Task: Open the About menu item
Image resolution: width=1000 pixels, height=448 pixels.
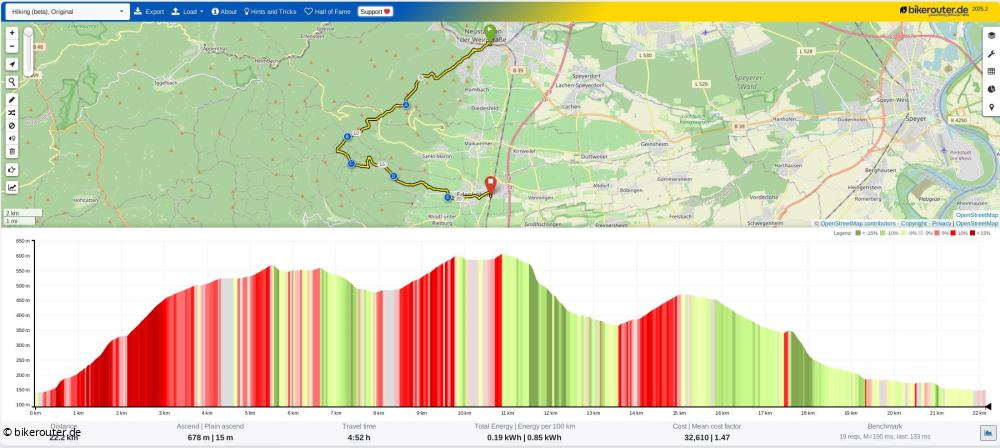Action: click(x=224, y=11)
